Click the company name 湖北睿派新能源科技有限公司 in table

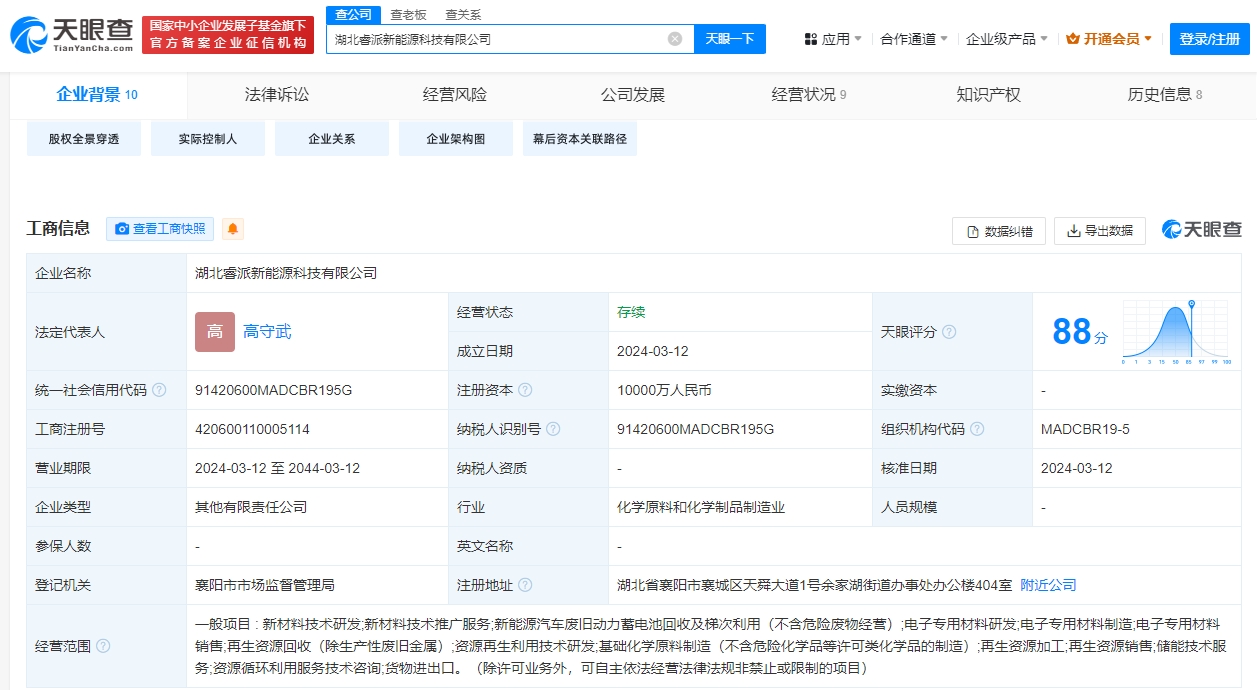point(286,273)
